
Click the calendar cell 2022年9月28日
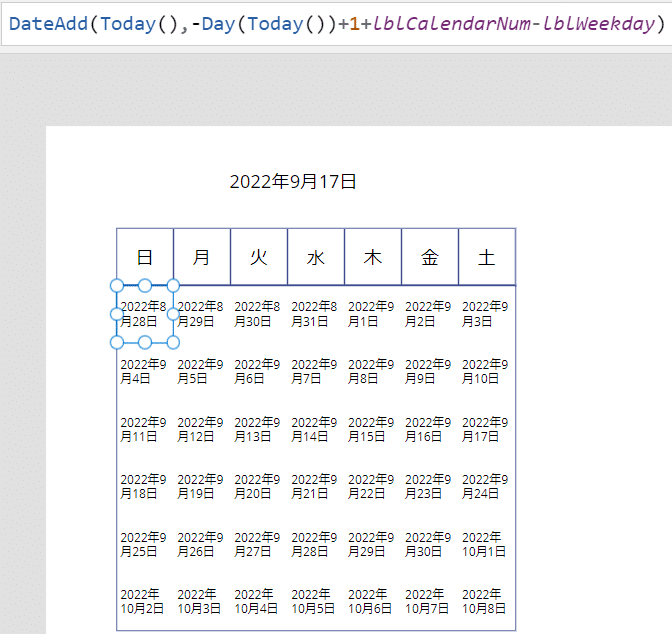[x=316, y=544]
